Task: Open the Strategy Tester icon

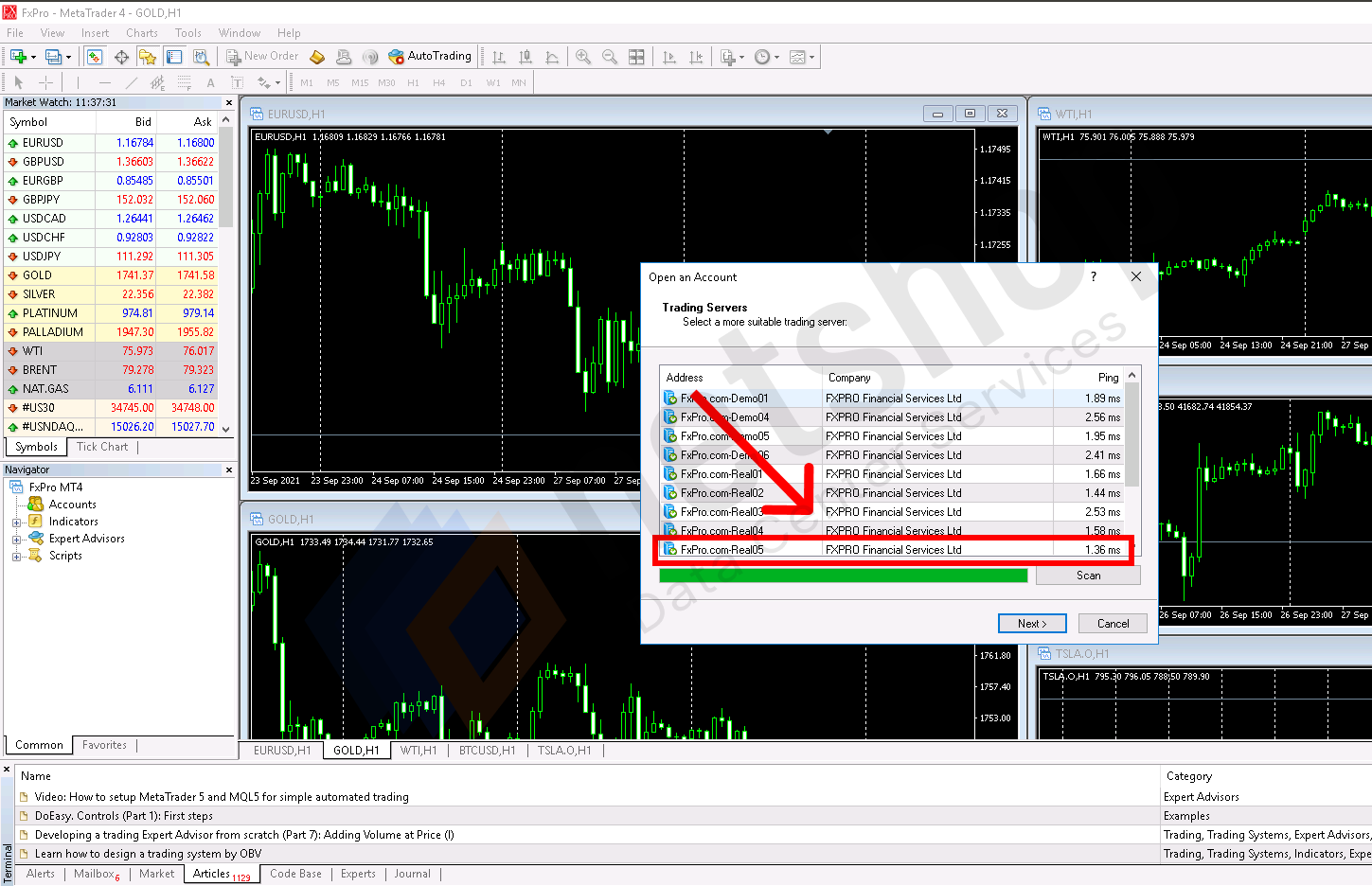Action: 201,57
